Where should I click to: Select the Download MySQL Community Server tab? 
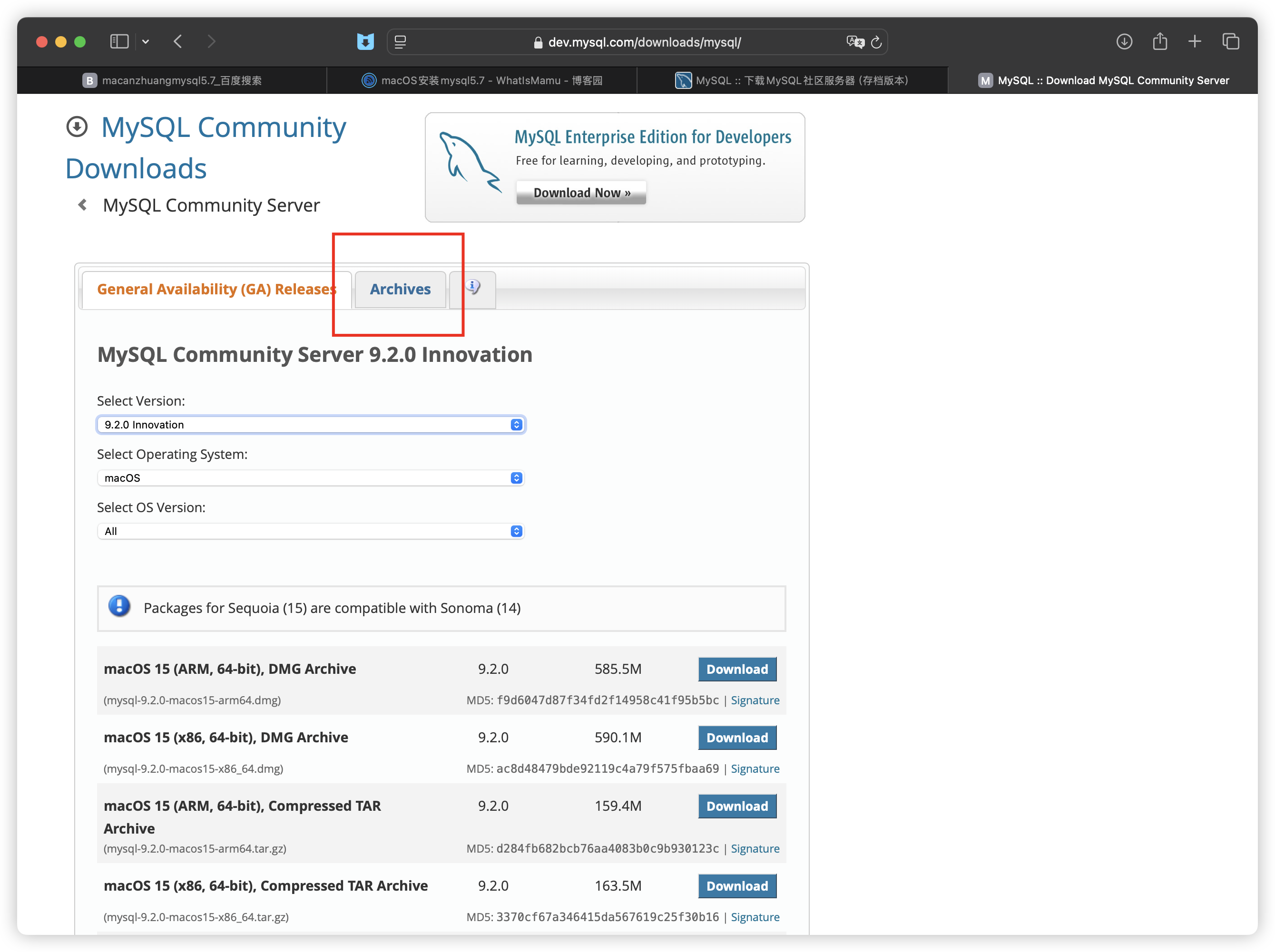point(1103,80)
